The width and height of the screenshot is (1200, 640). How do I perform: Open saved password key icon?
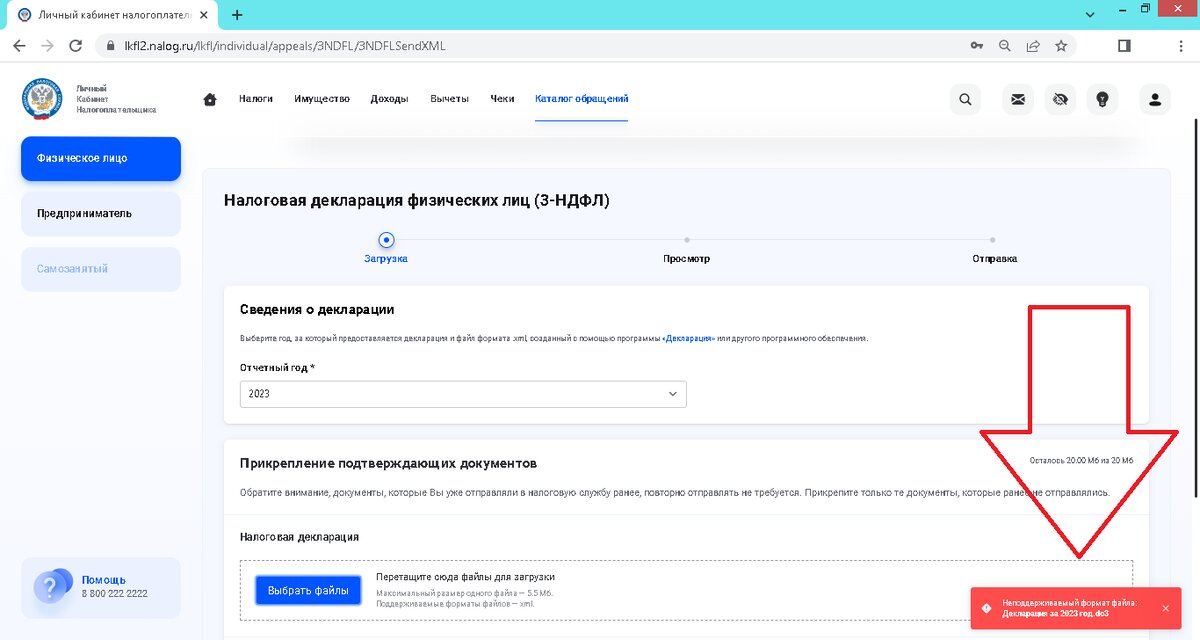(x=977, y=46)
